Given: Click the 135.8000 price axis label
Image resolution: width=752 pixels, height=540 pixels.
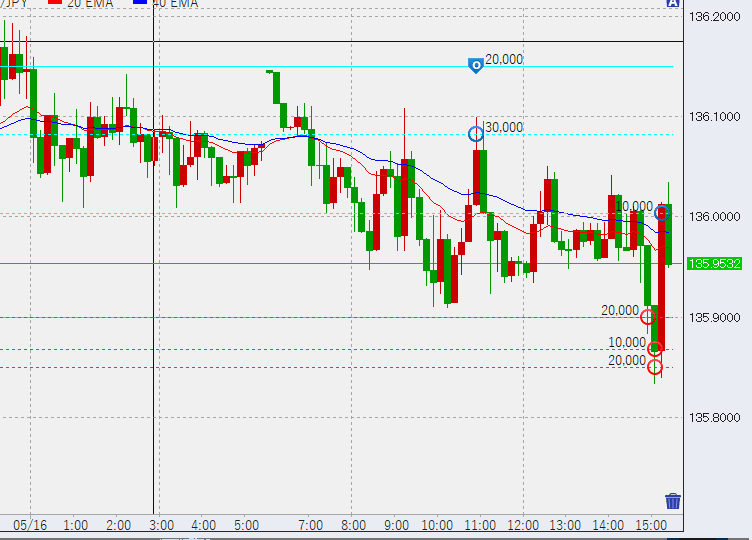Looking at the screenshot, I should click(715, 417).
